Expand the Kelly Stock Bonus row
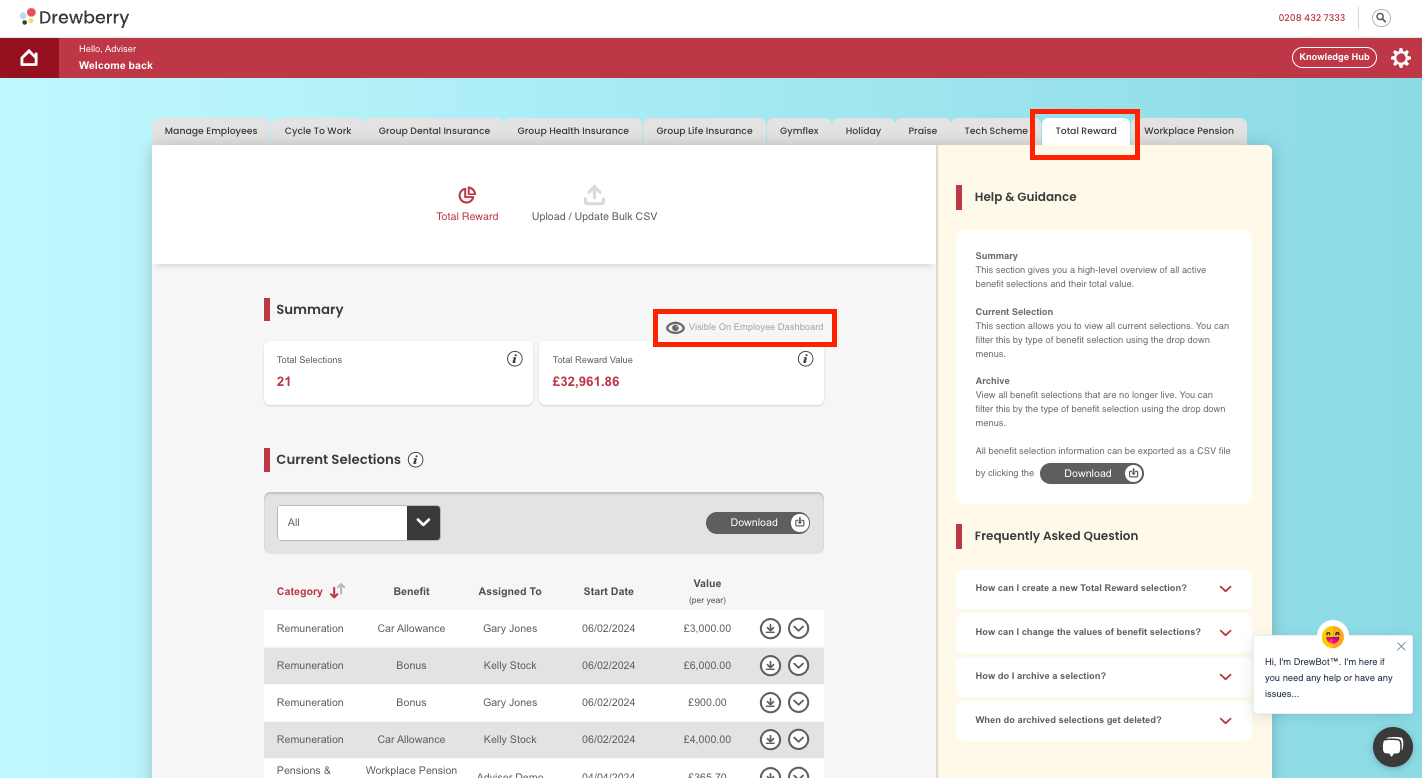The image size is (1422, 778). (798, 666)
